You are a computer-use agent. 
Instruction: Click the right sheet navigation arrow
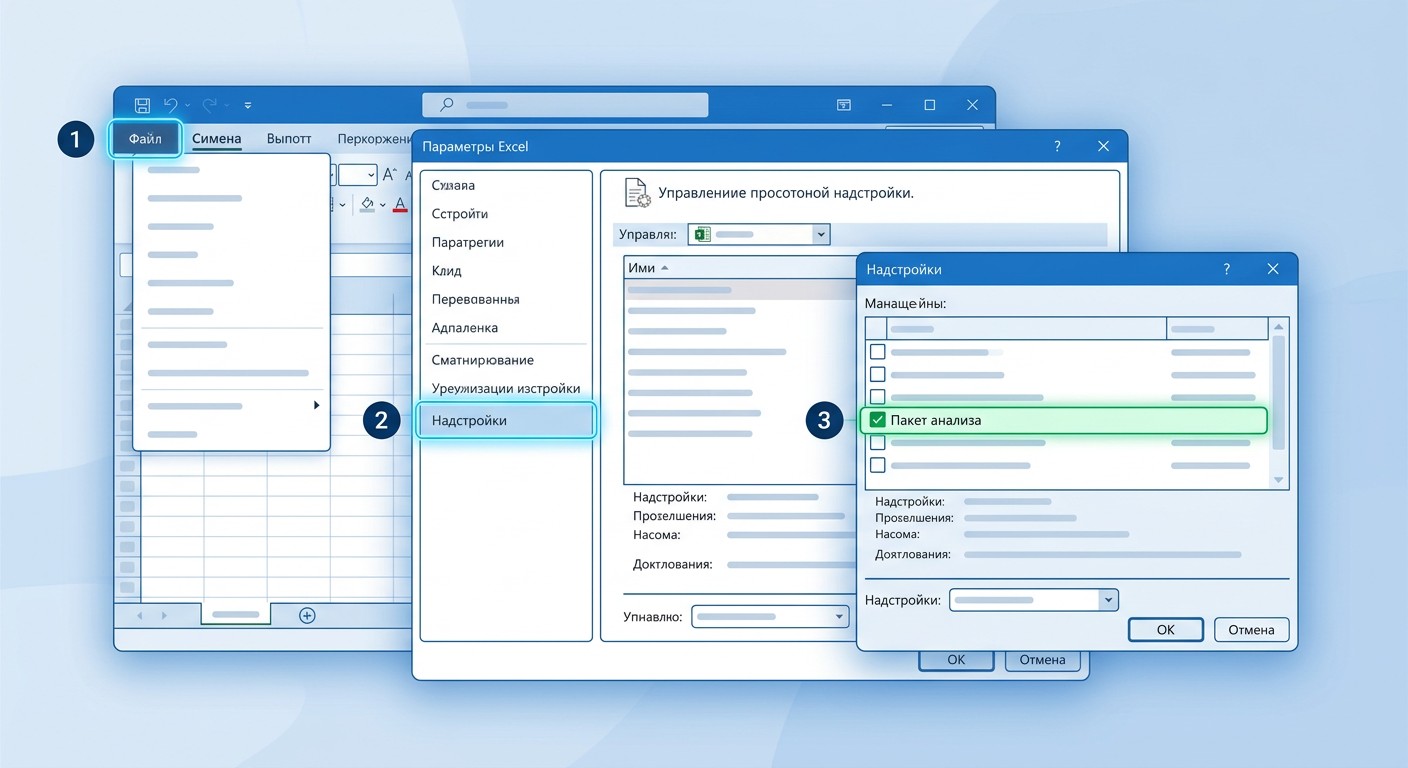coord(164,615)
